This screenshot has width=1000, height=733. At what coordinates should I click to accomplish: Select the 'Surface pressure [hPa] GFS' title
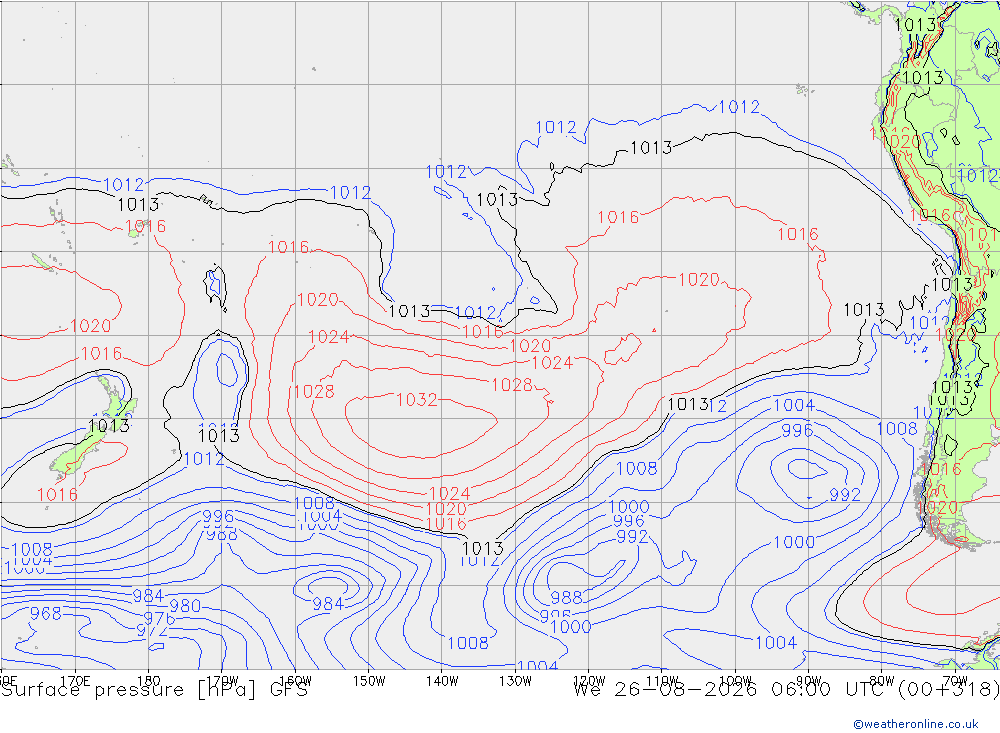point(154,690)
